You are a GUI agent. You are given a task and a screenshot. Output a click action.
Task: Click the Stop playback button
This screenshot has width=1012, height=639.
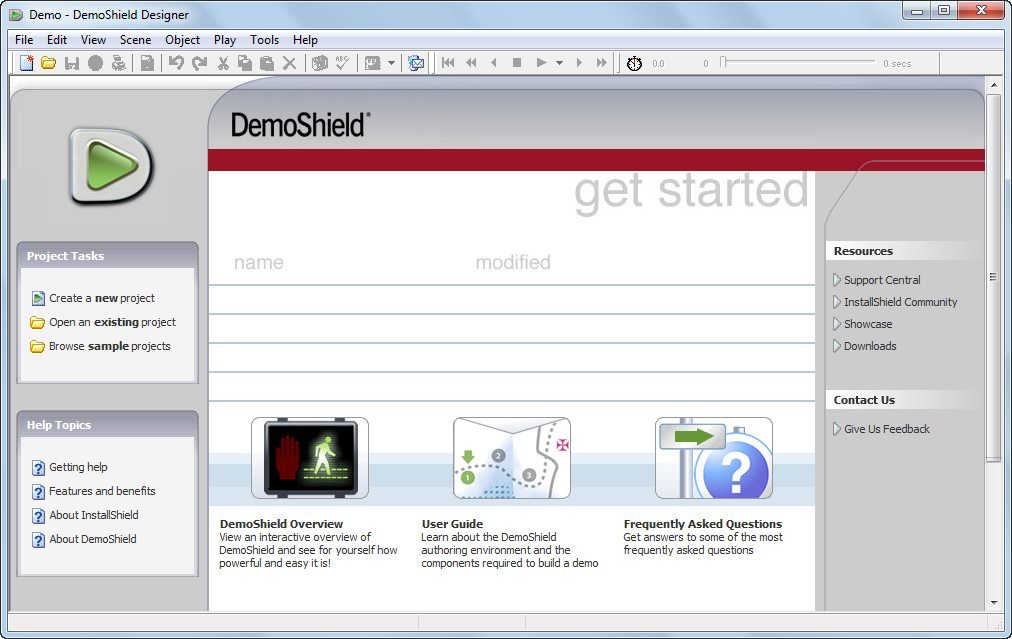pos(517,63)
